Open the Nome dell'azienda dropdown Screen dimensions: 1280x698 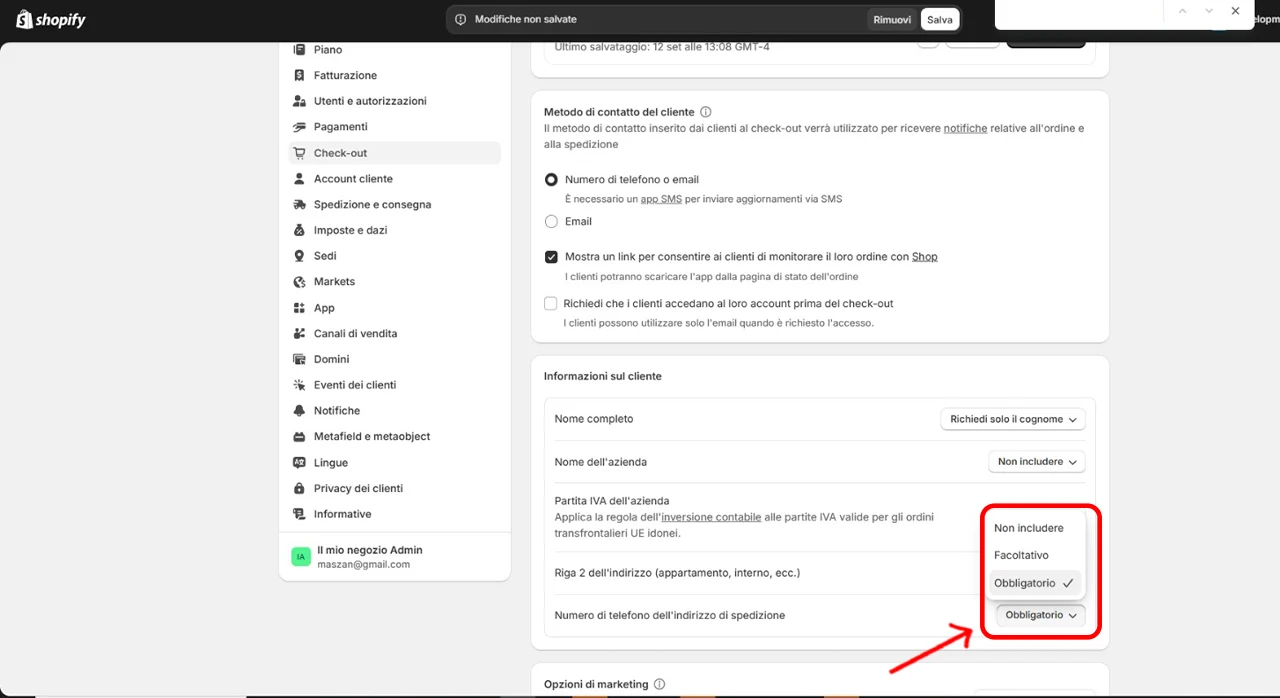point(1035,462)
